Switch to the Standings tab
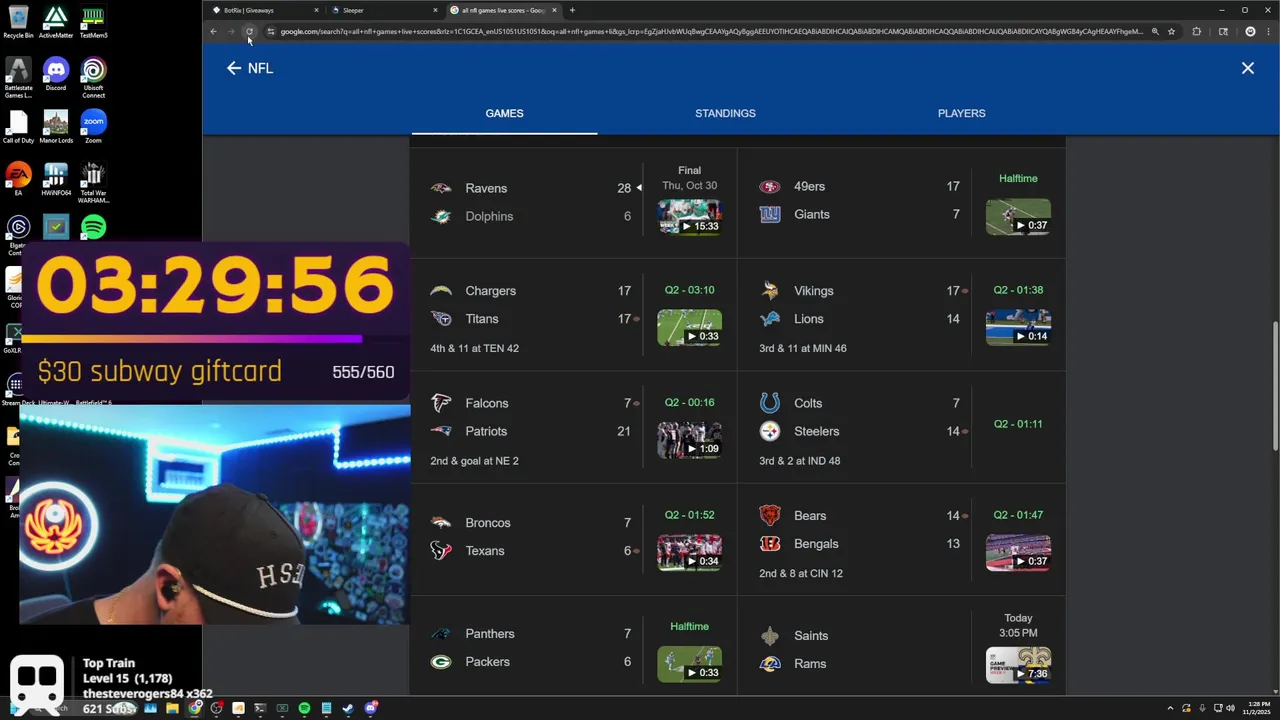The width and height of the screenshot is (1280, 720). tap(725, 113)
